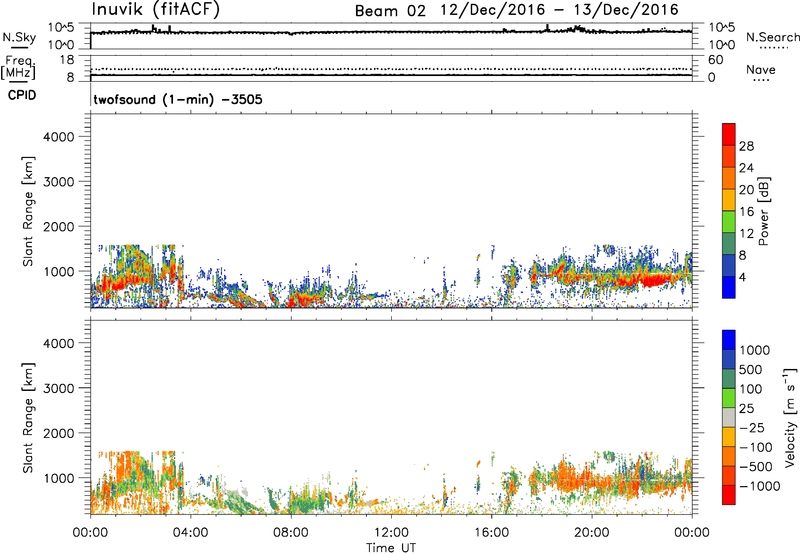Click the "CPID" row label

[x=22, y=95]
